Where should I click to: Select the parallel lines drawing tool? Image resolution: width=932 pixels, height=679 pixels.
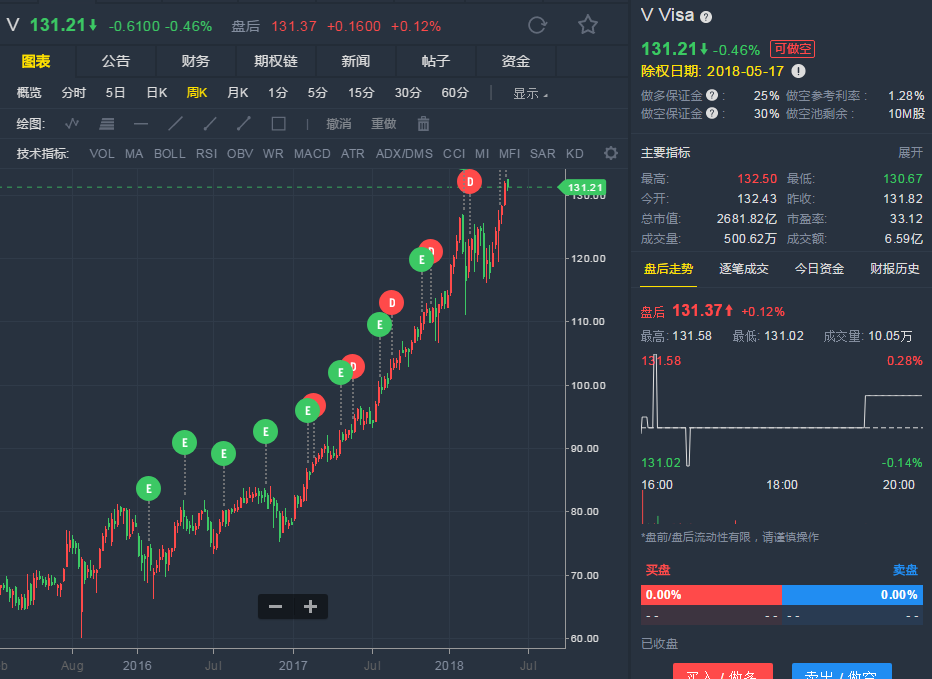point(107,124)
